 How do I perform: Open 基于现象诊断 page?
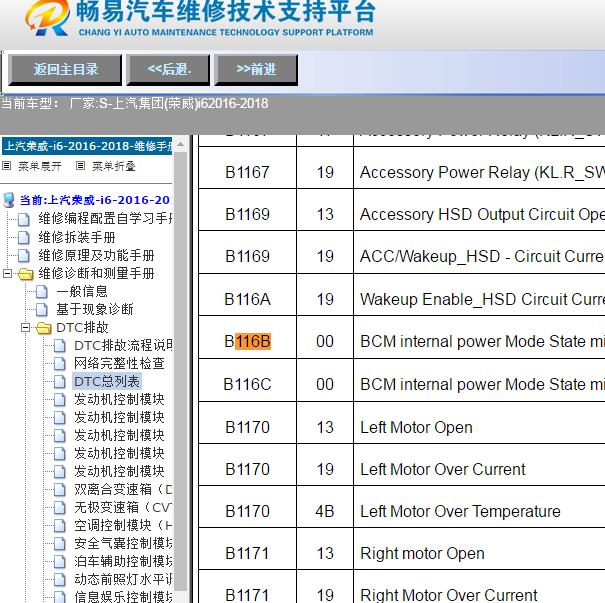pos(95,309)
